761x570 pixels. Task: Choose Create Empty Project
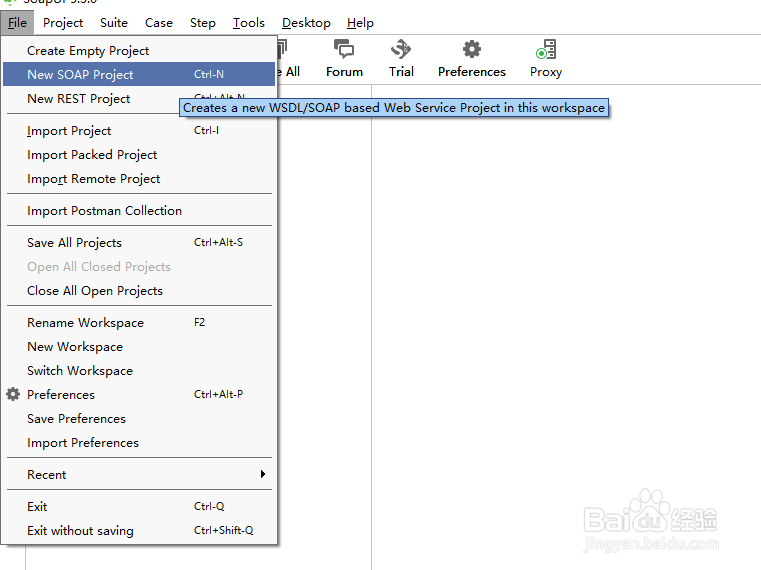(139, 50)
